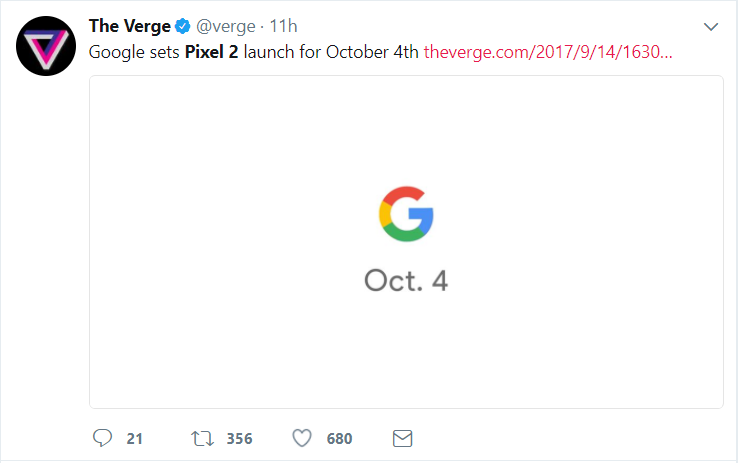Click the blue verified badge
This screenshot has height=463, width=738.
click(x=184, y=26)
